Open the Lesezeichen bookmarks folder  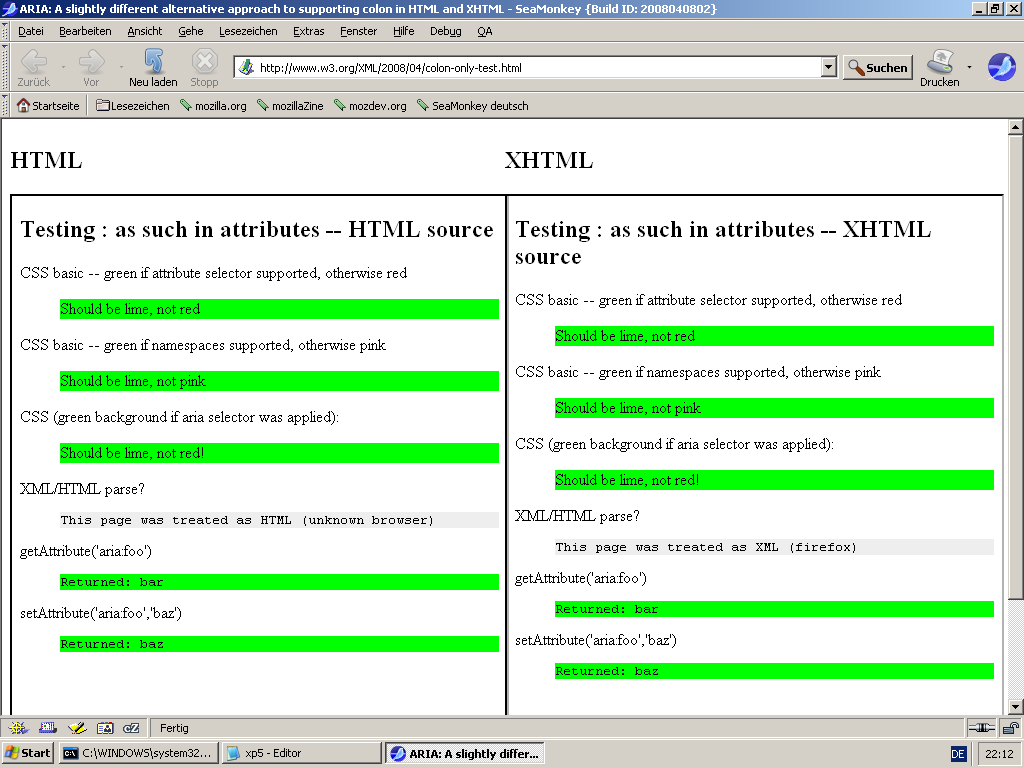[x=133, y=106]
